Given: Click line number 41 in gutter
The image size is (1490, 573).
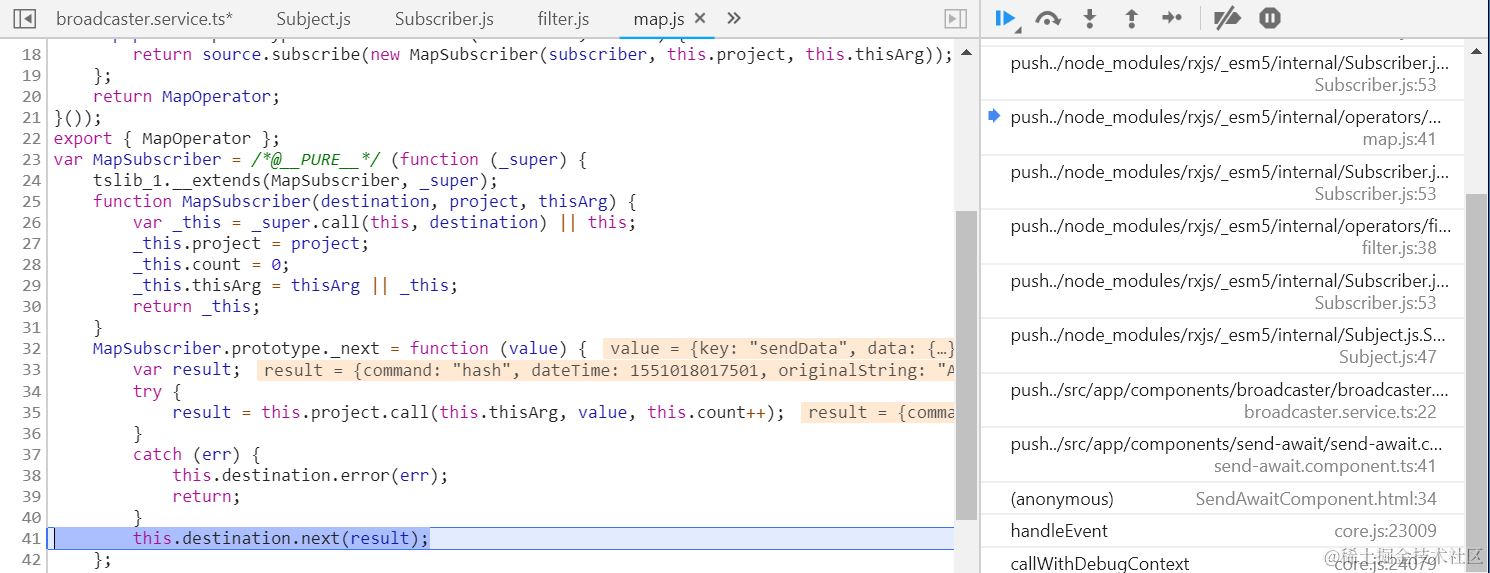Looking at the screenshot, I should point(31,538).
